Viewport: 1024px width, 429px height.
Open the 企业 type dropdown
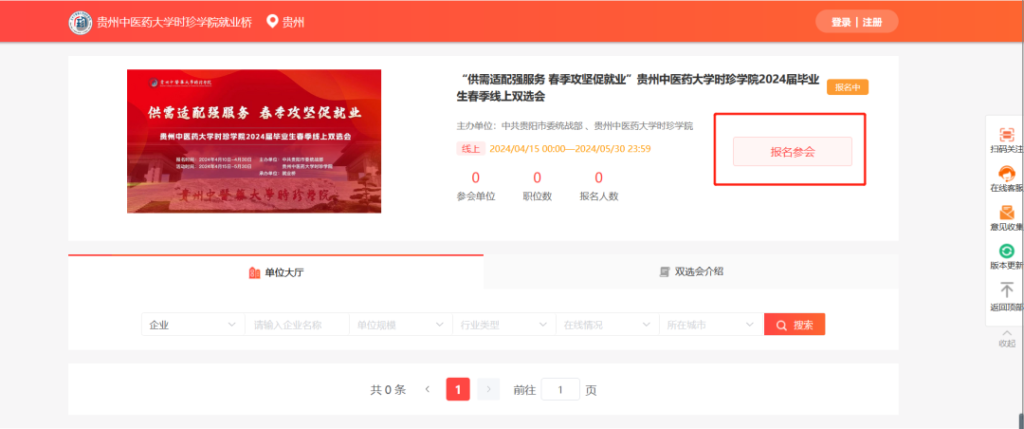(x=193, y=325)
